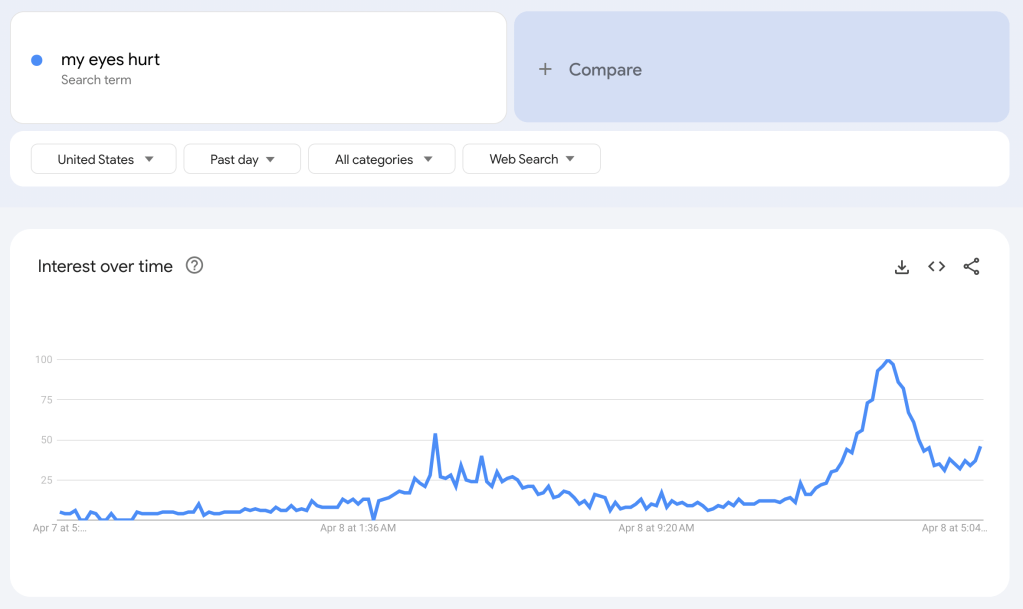
Task: Expand the Past day time range dropdown
Action: click(x=242, y=159)
